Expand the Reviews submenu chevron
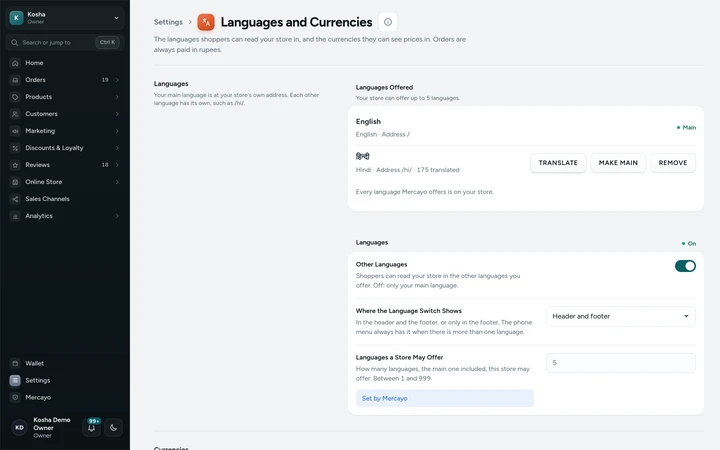This screenshot has height=450, width=720. point(117,165)
